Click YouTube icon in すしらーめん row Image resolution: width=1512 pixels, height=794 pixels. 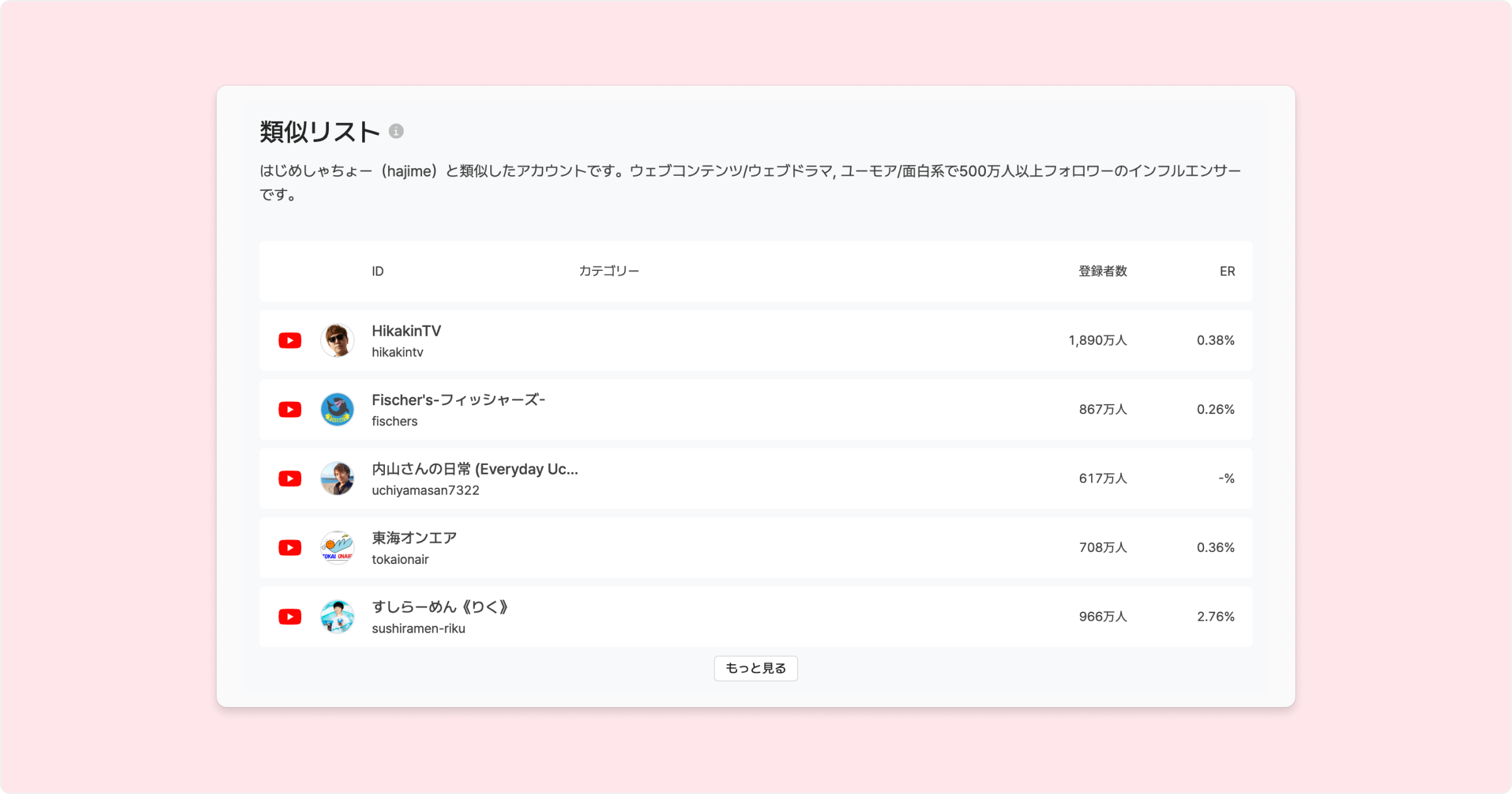[x=290, y=616]
